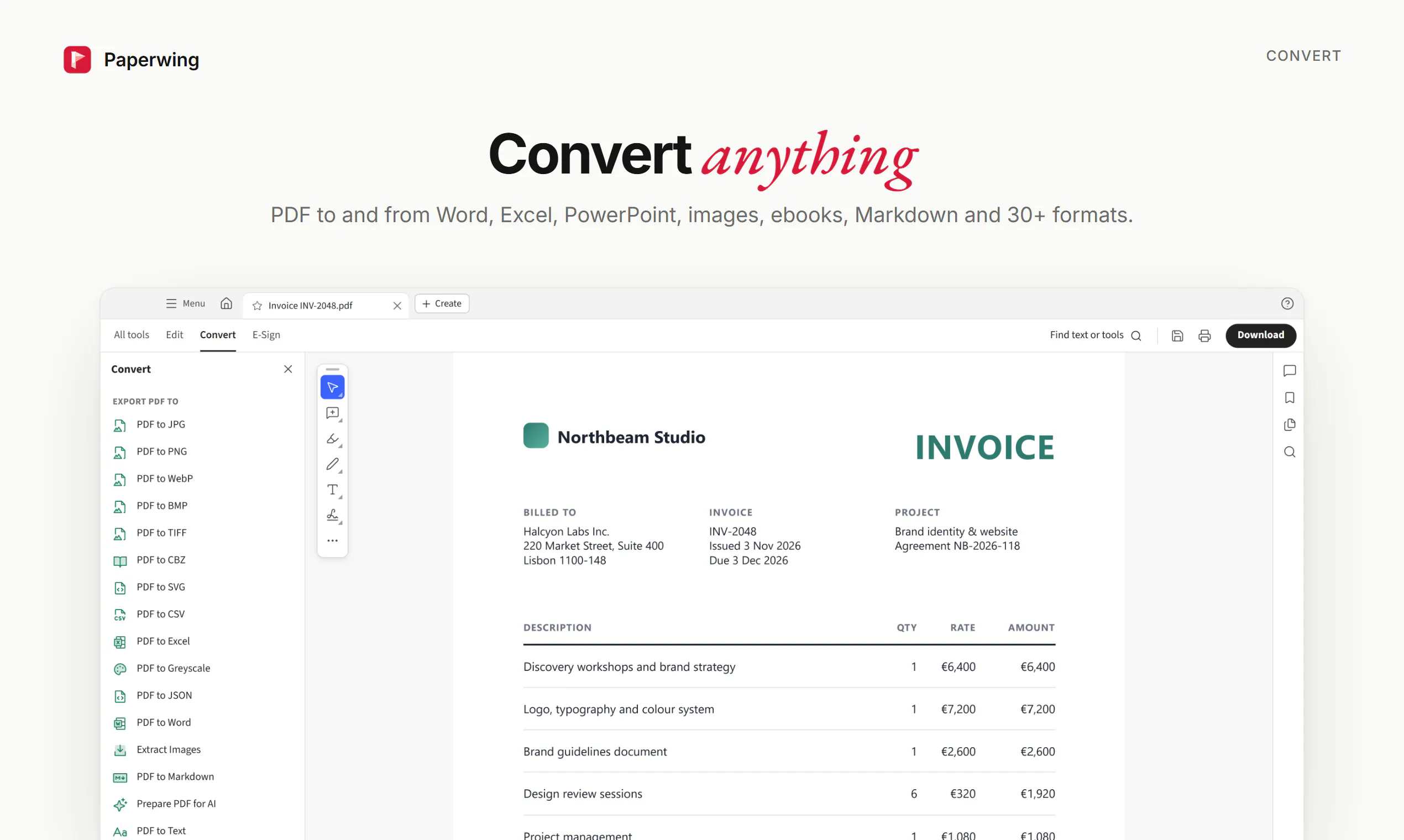1404x840 pixels.
Task: Click the right sidebar search icon
Action: point(1289,452)
